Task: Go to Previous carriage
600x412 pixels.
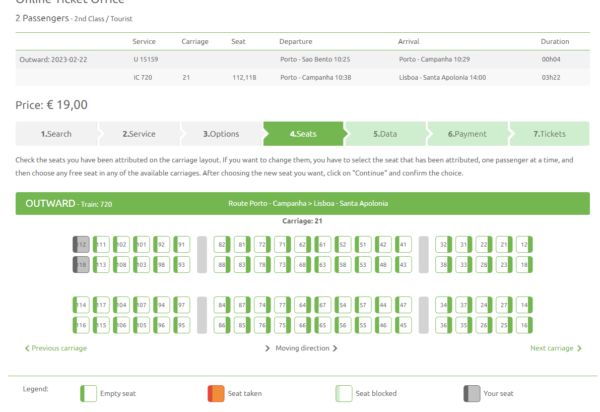Action: pyautogui.click(x=56, y=348)
